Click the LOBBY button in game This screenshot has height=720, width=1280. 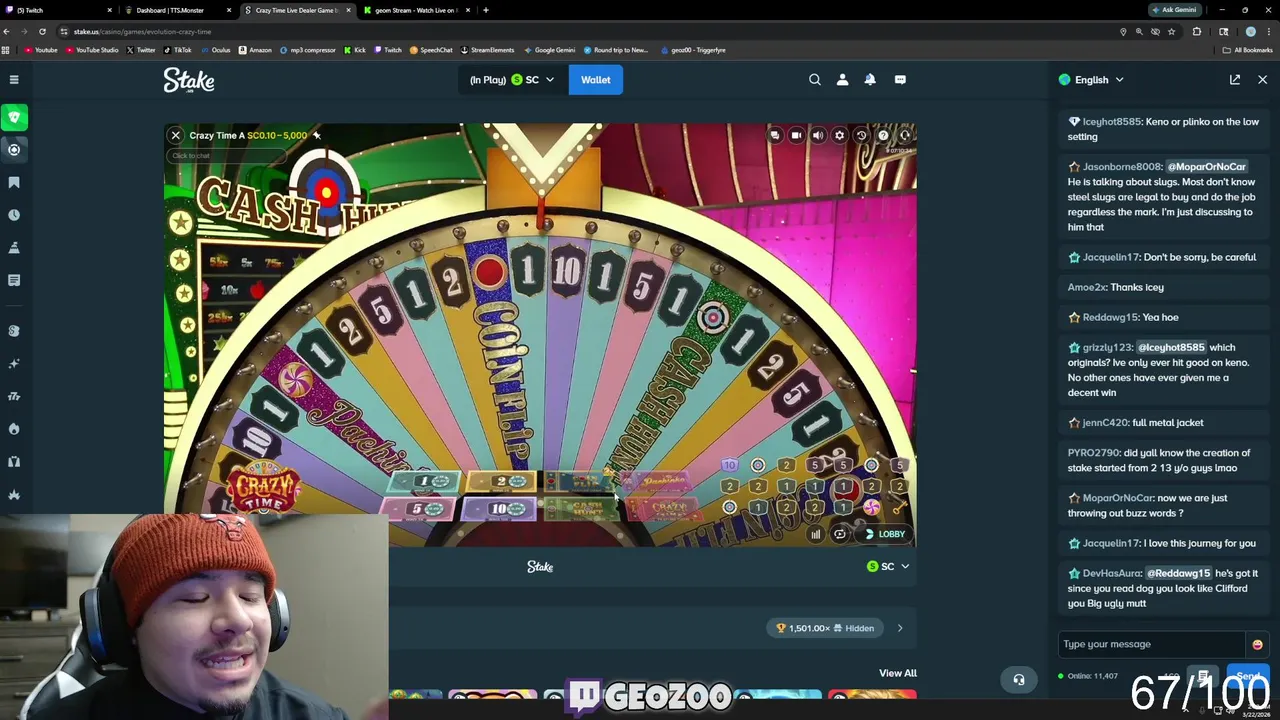pos(885,534)
